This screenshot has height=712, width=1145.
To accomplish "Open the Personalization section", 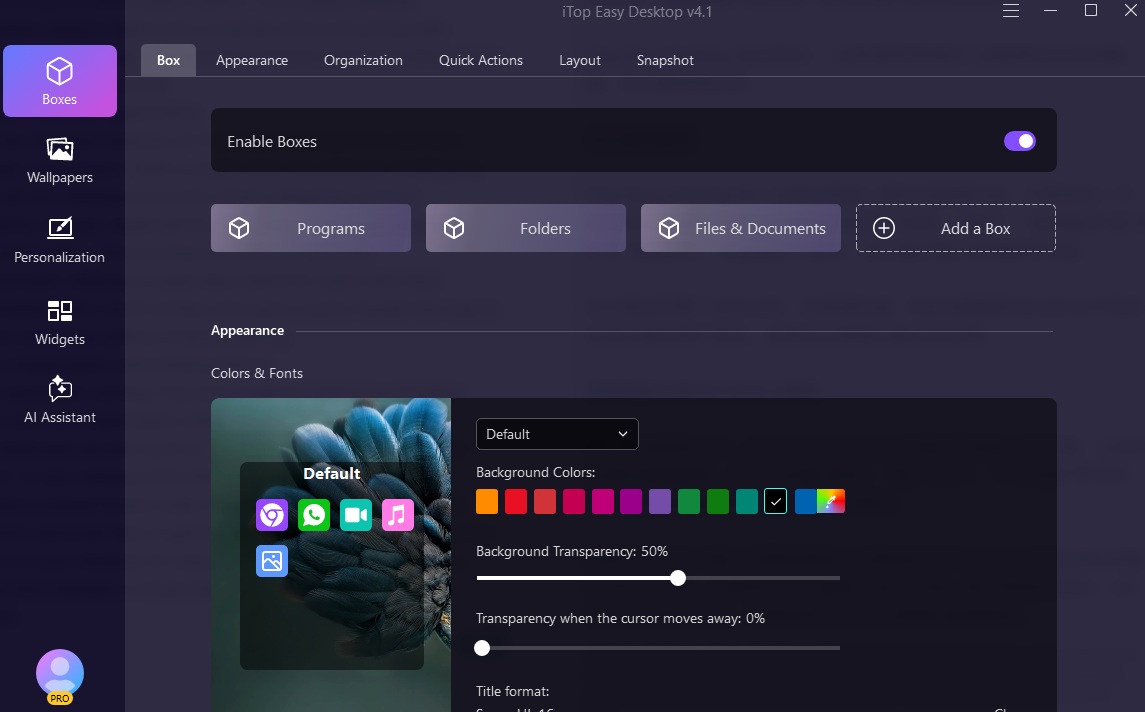I will point(59,240).
